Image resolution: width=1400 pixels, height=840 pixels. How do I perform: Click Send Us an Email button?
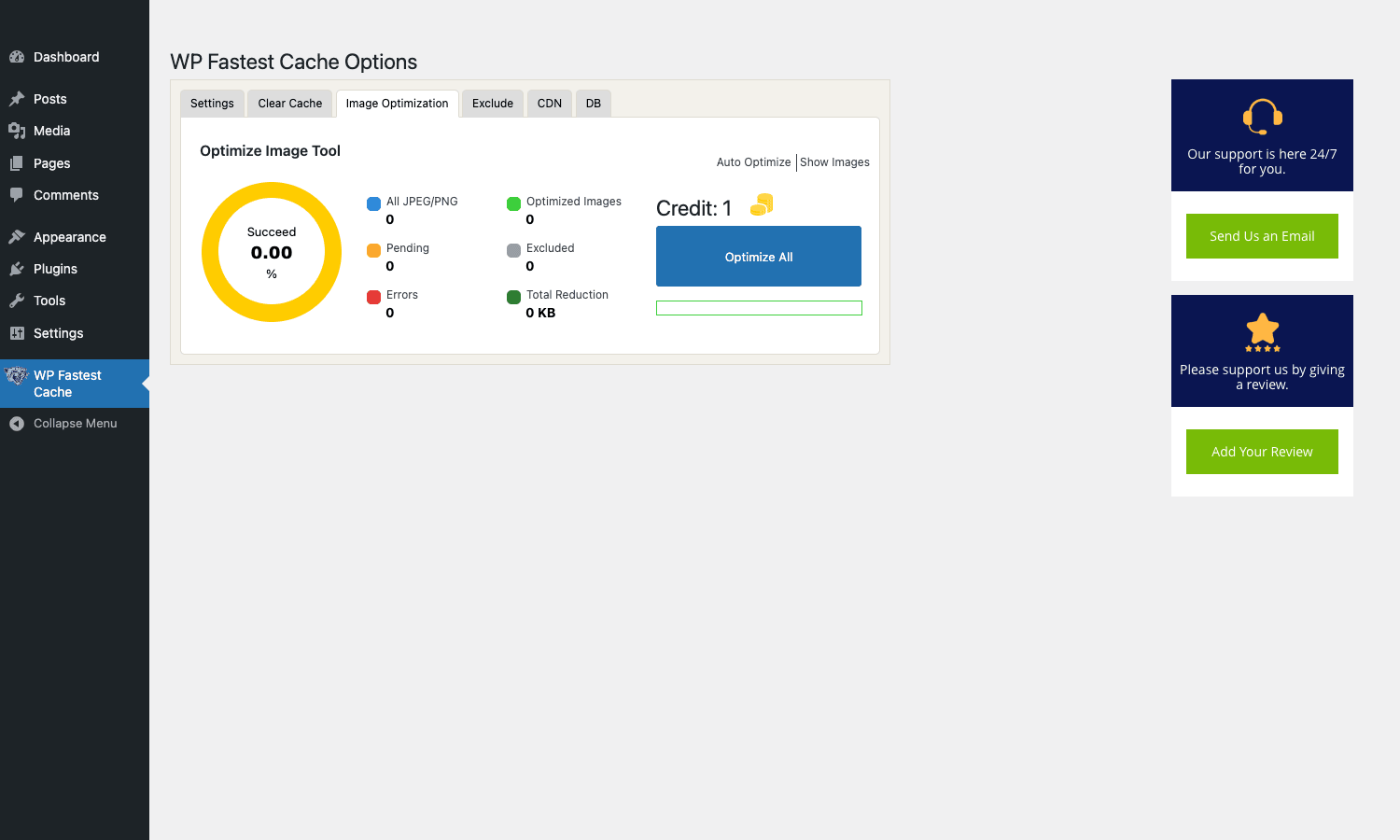pyautogui.click(x=1262, y=236)
